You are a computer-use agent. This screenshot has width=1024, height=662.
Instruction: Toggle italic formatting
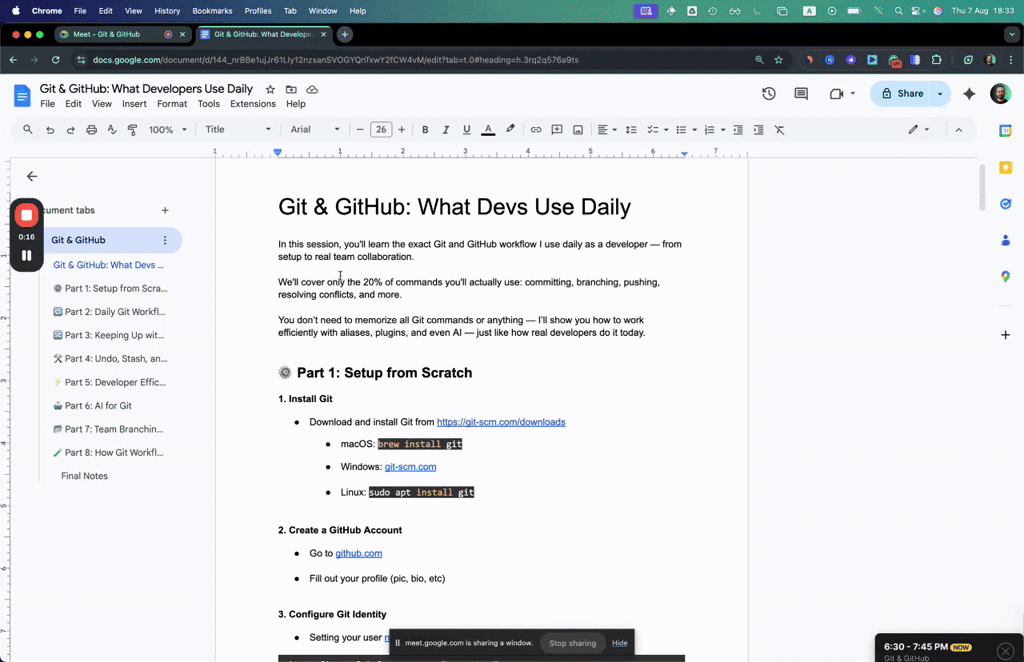445,129
